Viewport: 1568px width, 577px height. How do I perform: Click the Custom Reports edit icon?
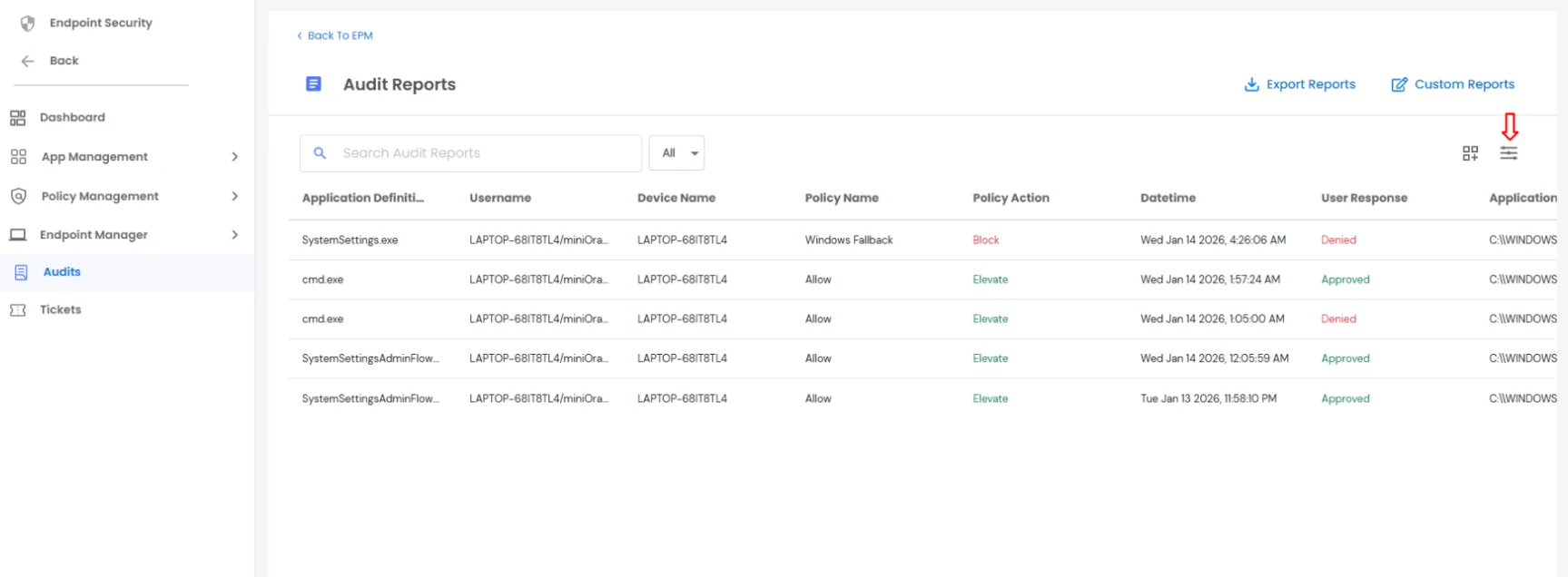[x=1399, y=84]
